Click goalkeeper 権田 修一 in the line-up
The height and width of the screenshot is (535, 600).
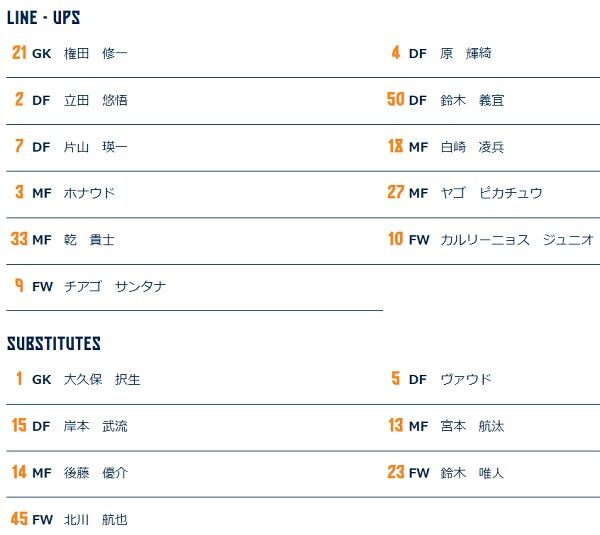(x=95, y=54)
